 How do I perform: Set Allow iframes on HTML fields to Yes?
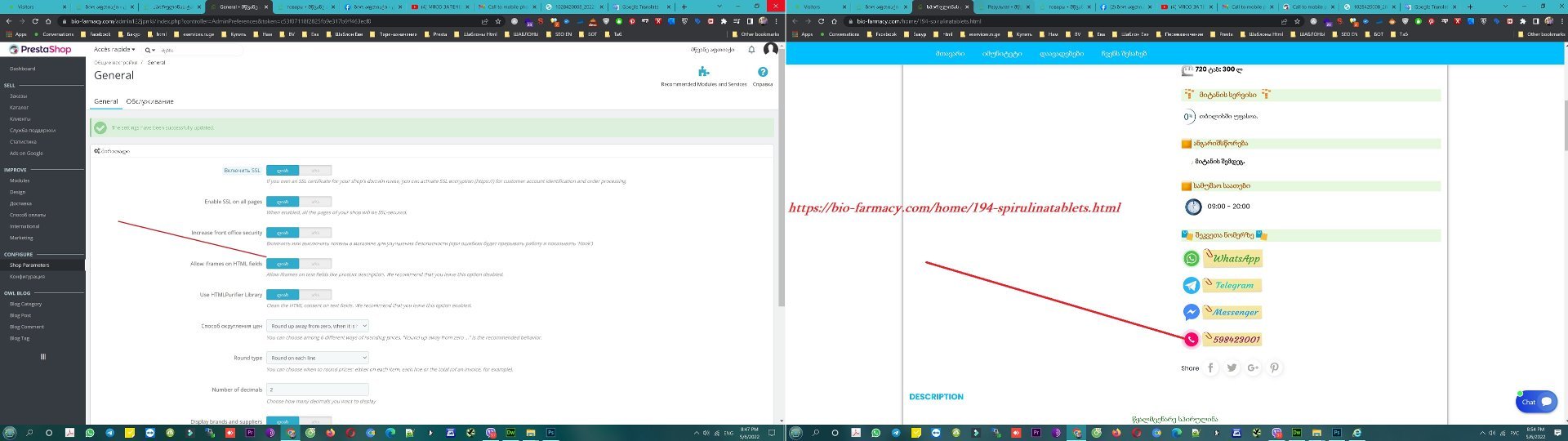click(x=283, y=263)
